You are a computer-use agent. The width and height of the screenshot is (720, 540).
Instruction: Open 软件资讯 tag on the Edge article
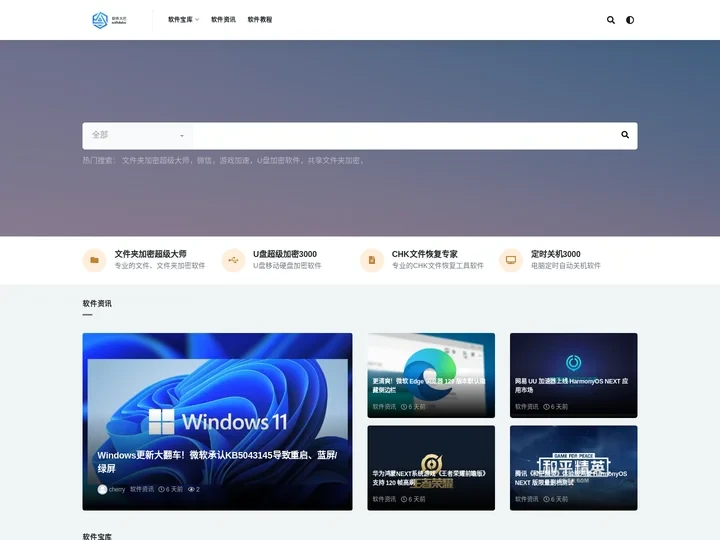(384, 407)
